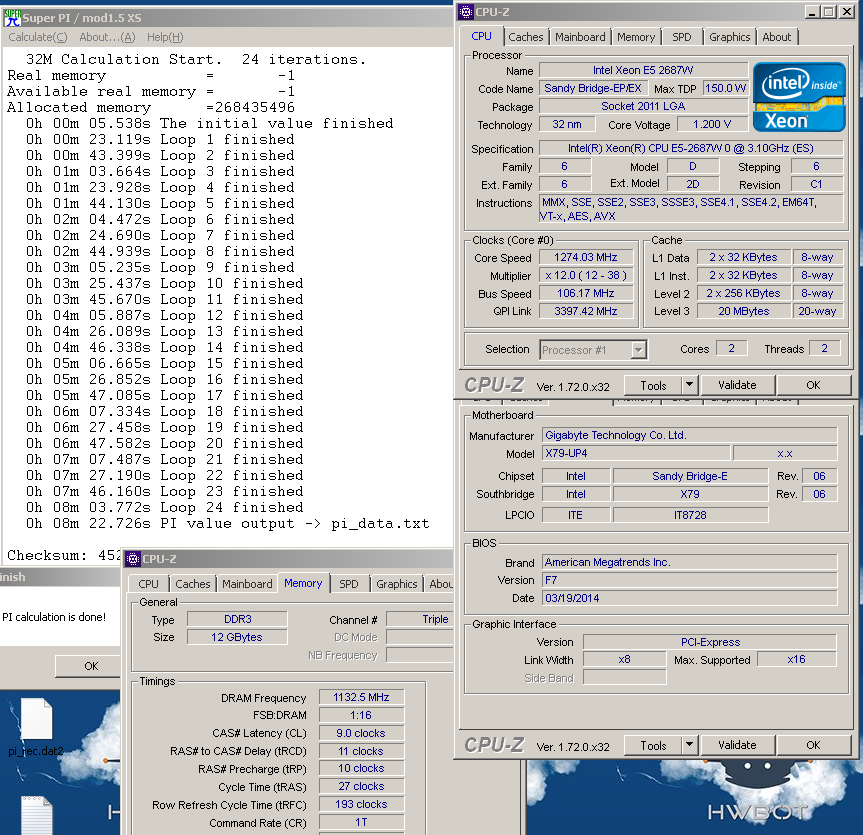863x835 pixels.
Task: Click the CAS# Latency value 9.0 clocks
Action: [x=361, y=733]
